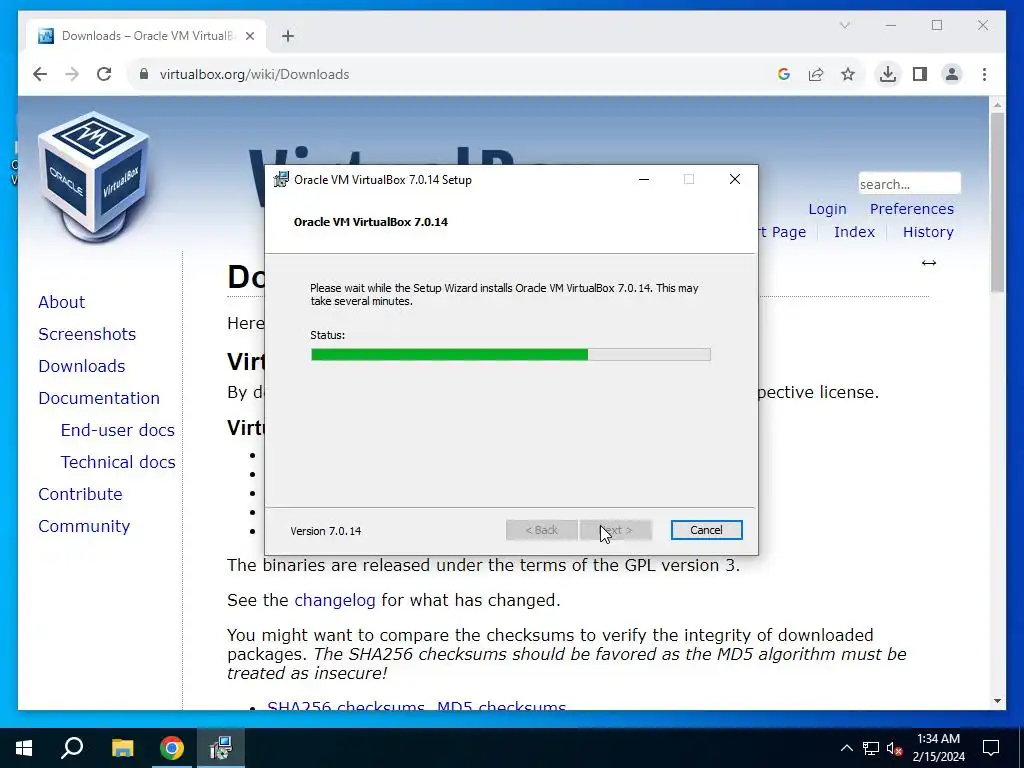Screen dimensions: 1024x768
Task: Open Contribute sidebar link
Action: (x=80, y=494)
